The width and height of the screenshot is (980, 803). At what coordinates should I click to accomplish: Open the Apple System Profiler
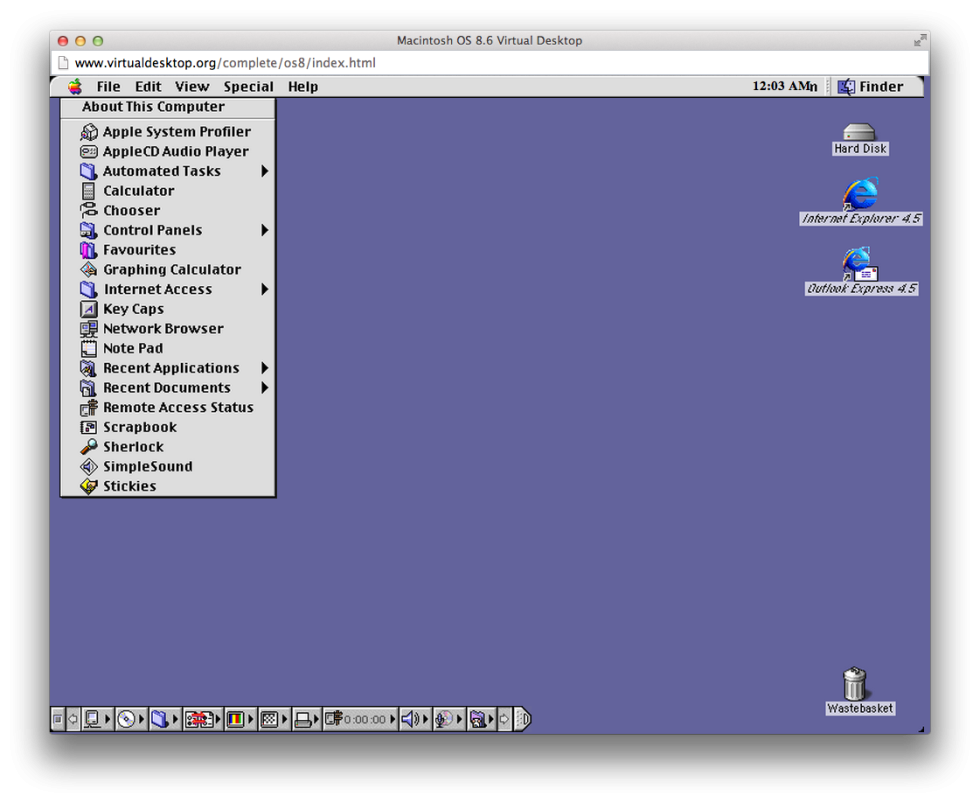(x=176, y=131)
